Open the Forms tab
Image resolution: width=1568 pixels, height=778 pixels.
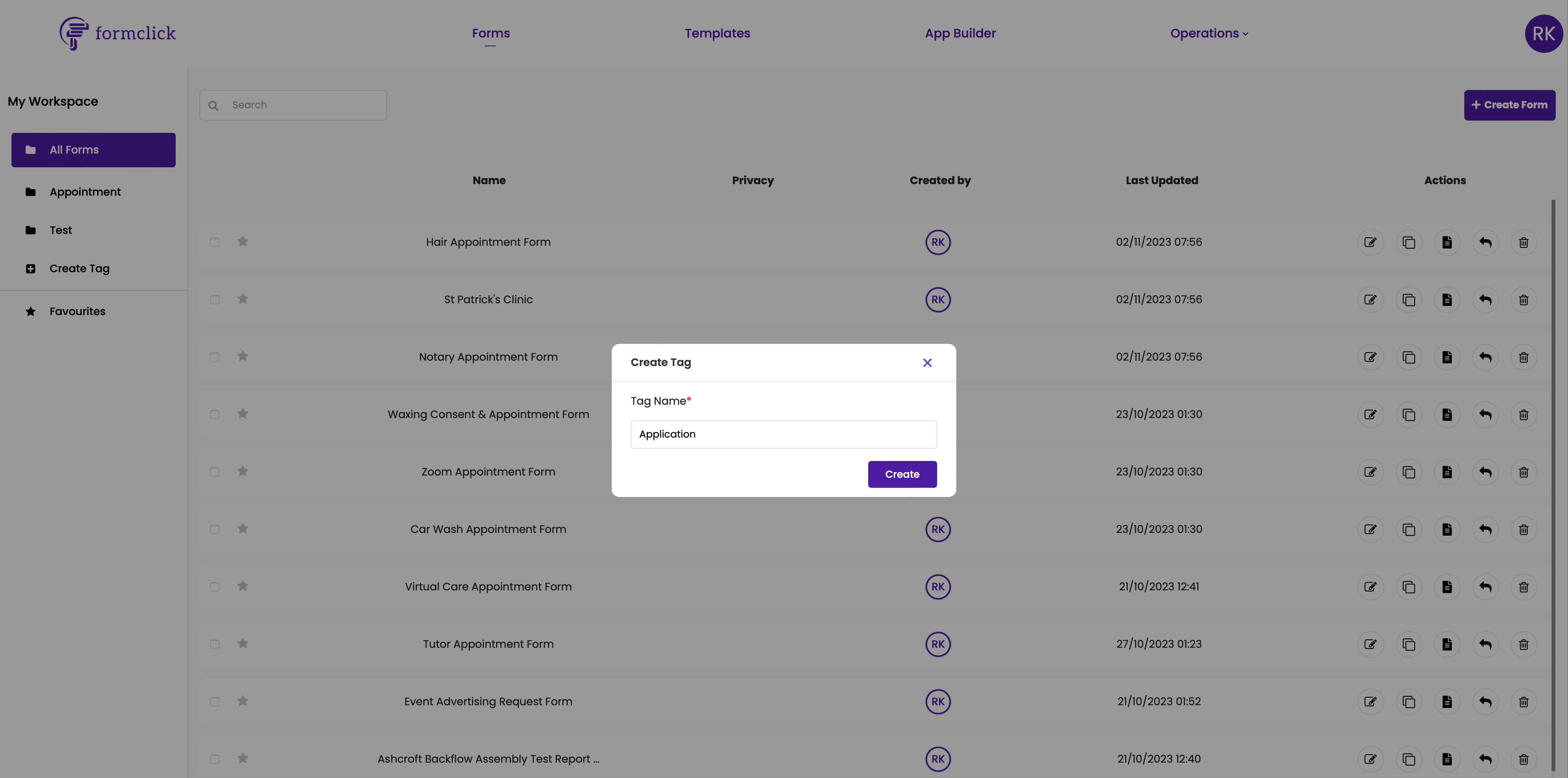491,33
